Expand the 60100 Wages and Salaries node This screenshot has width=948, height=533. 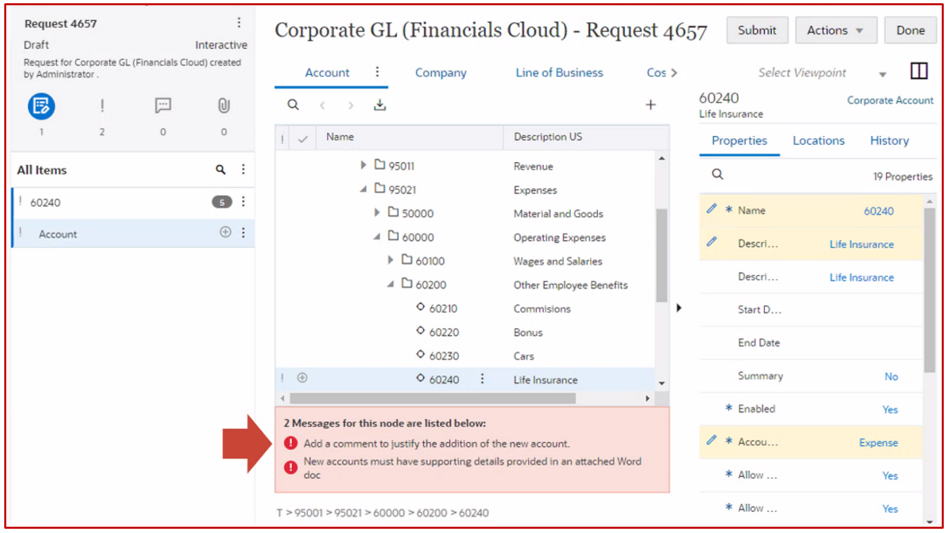coord(391,260)
